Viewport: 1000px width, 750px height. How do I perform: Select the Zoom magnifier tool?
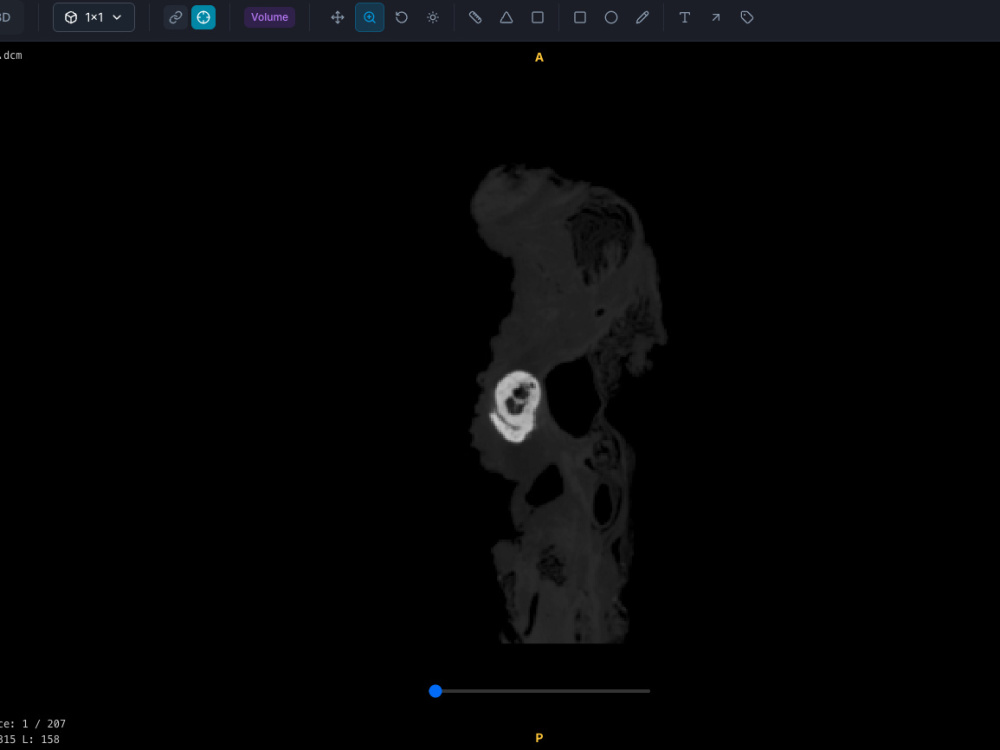[x=369, y=17]
